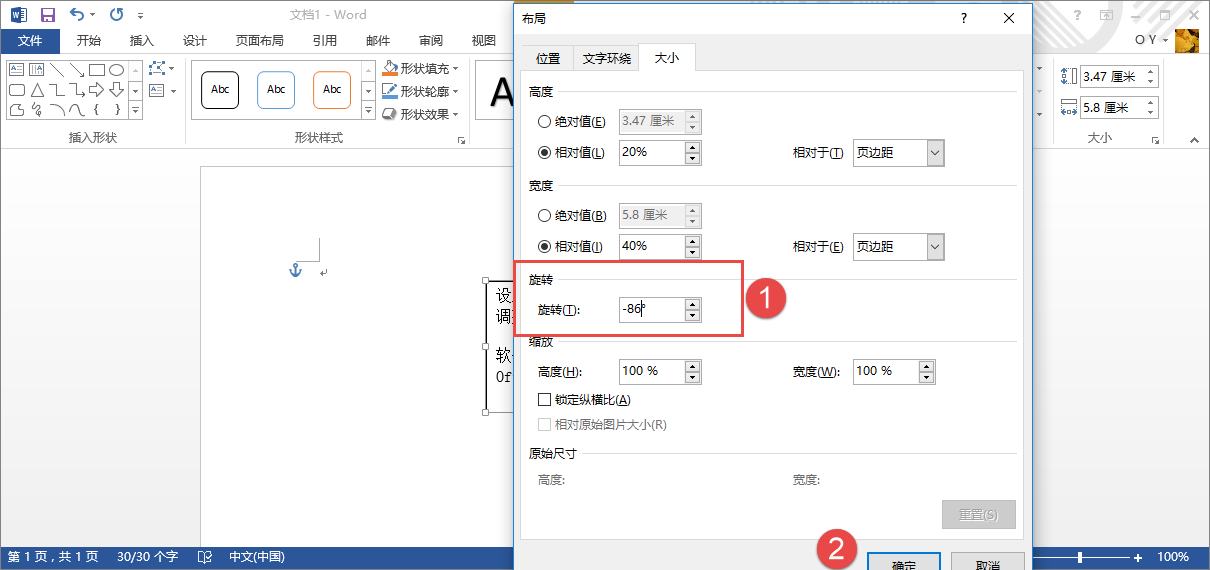Screen dimensions: 1210x570
Task: Open 形状效果 shape effects dropdown
Action: tap(421, 114)
